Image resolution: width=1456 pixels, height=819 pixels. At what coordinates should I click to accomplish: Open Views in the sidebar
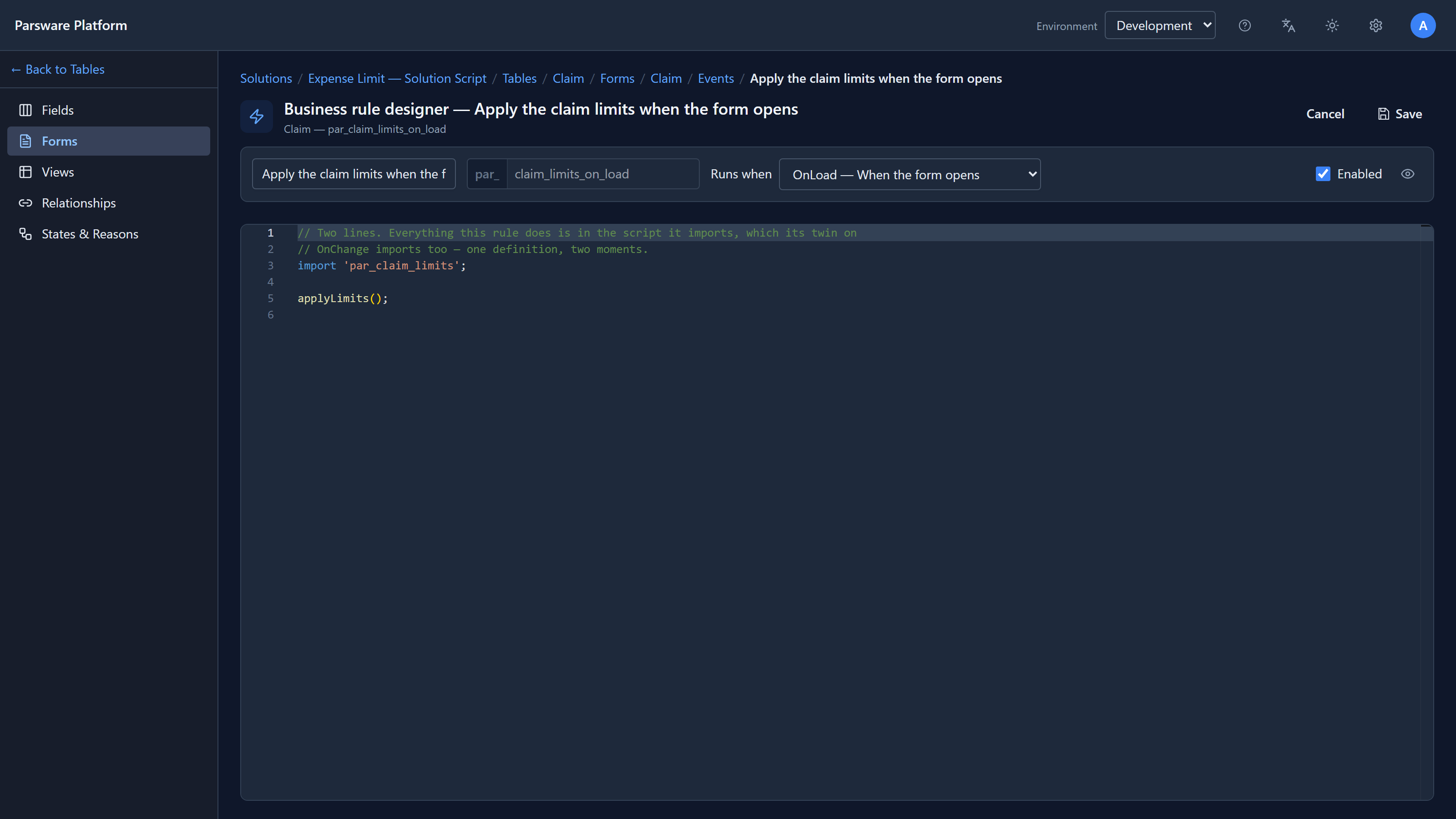tap(109, 172)
